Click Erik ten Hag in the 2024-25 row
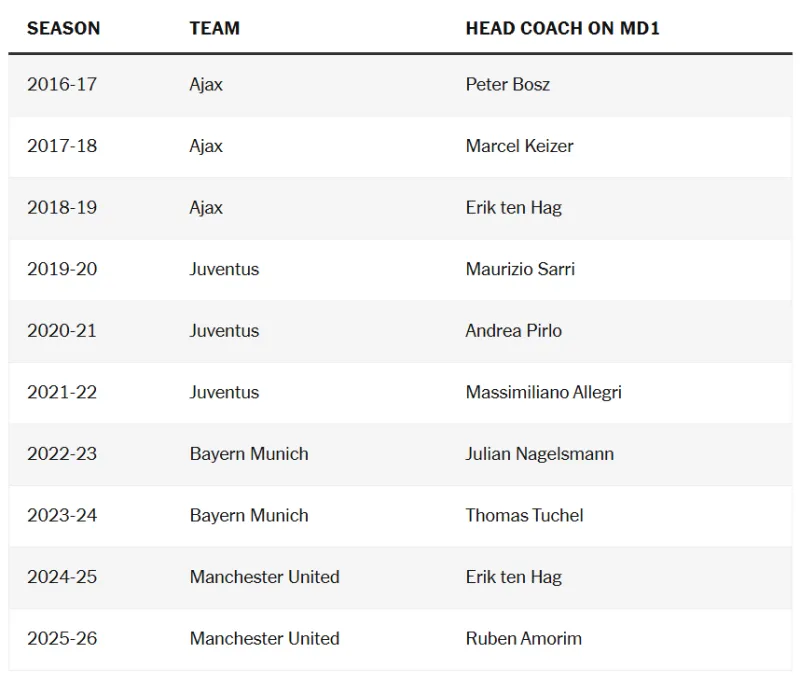Viewport: 800px width, 681px height. click(513, 577)
